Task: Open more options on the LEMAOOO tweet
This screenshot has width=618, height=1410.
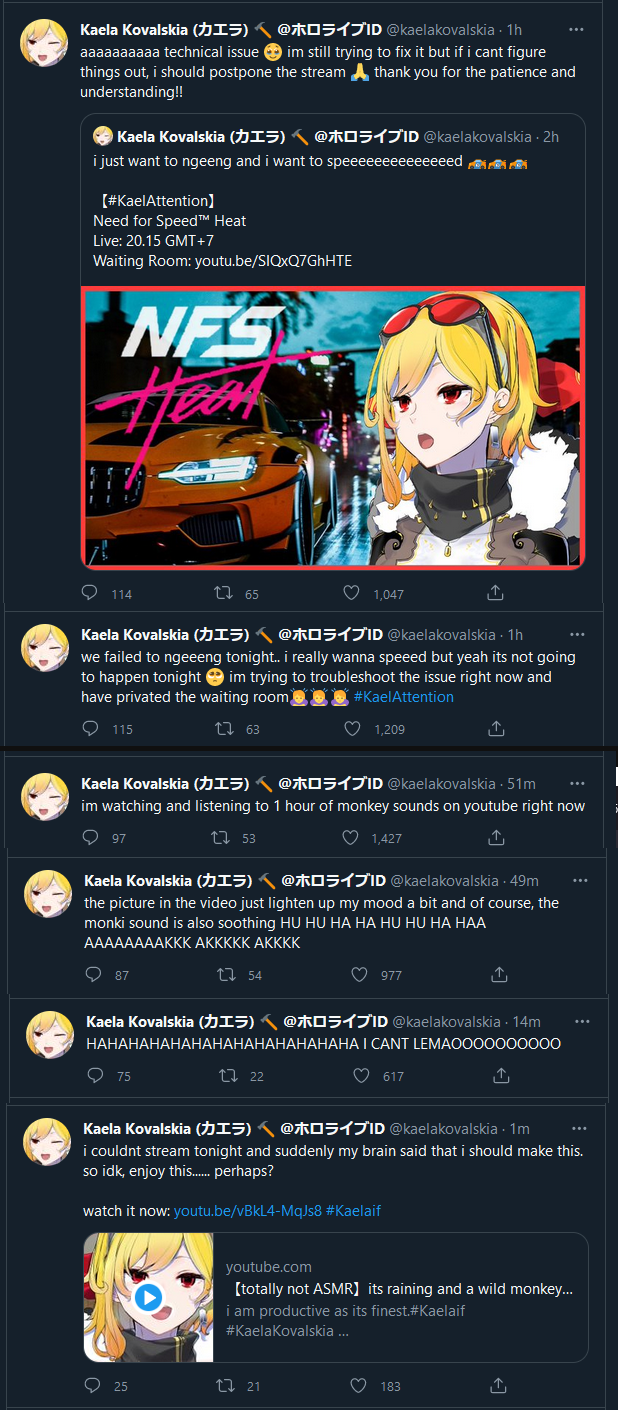Action: pos(582,1021)
